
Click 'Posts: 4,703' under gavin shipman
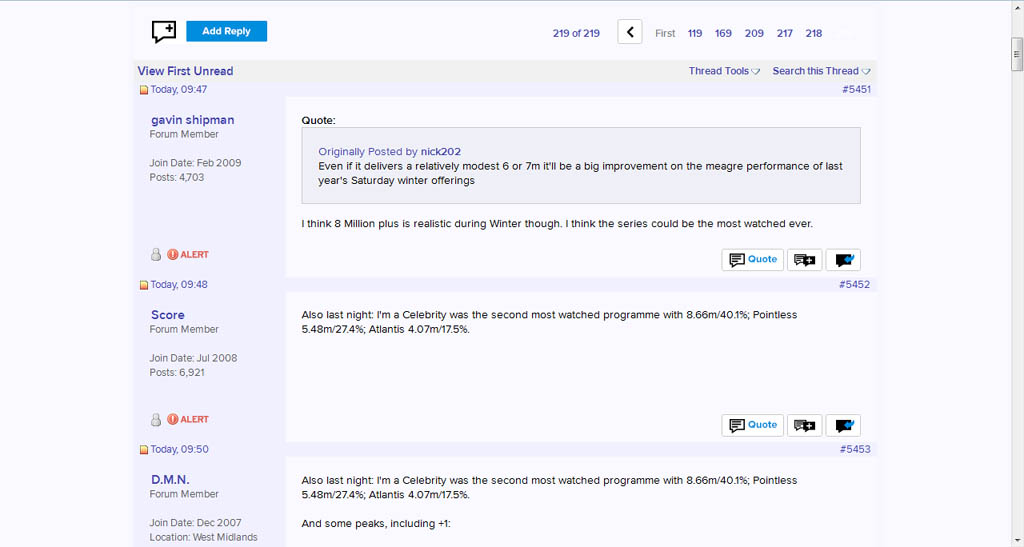point(176,178)
